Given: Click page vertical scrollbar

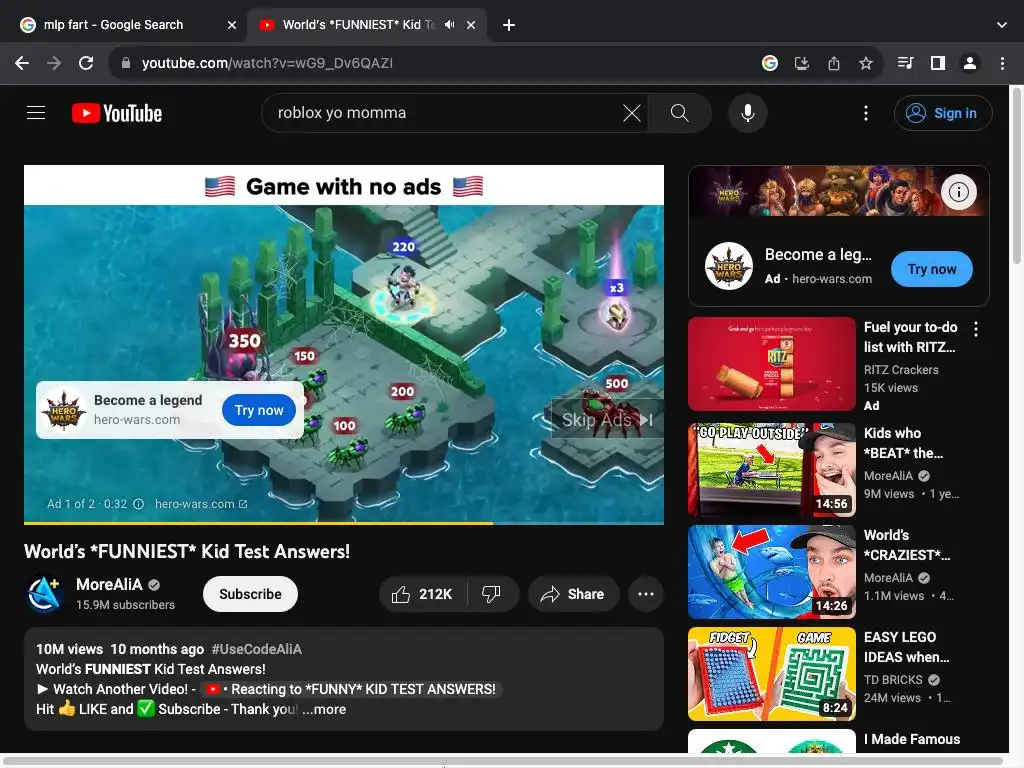Looking at the screenshot, I should pos(1016,176).
